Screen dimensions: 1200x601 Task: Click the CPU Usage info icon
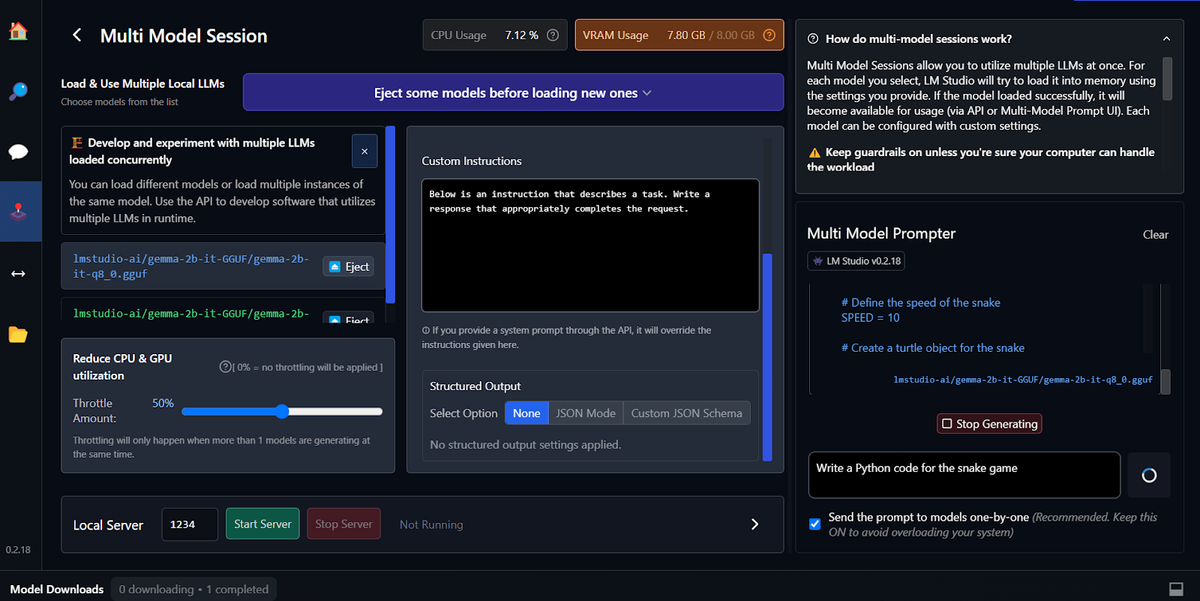pos(553,34)
